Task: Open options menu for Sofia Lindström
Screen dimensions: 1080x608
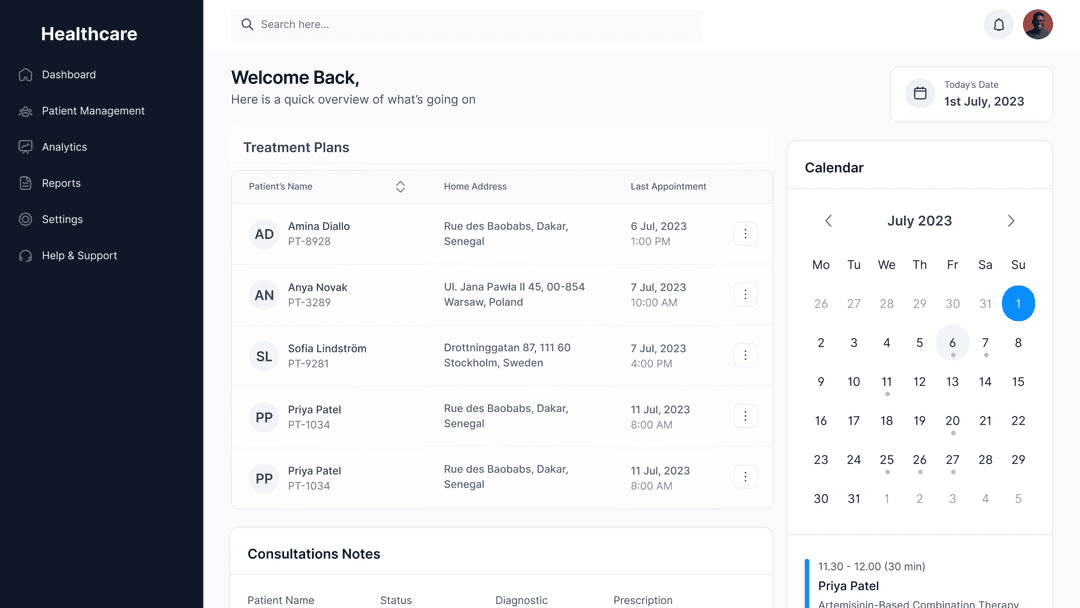Action: pos(745,355)
